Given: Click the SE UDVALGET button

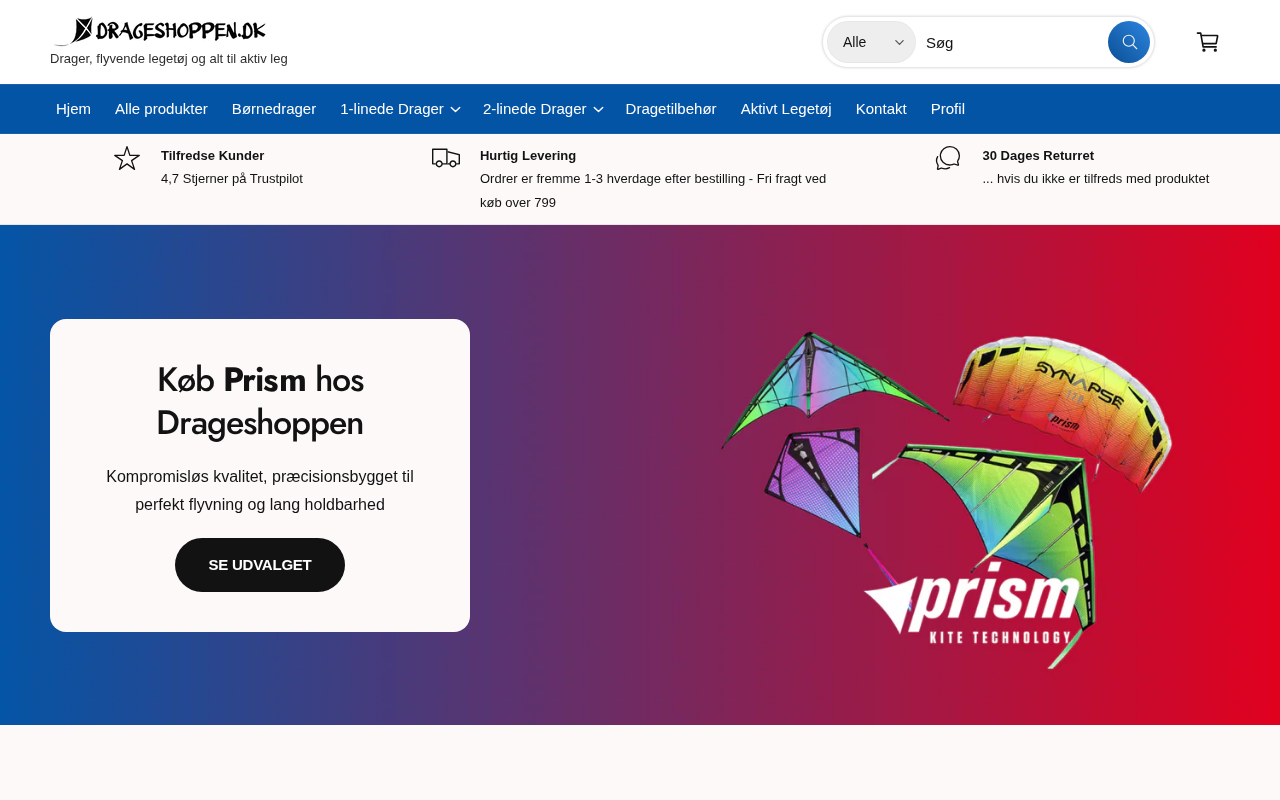Looking at the screenshot, I should click(260, 565).
